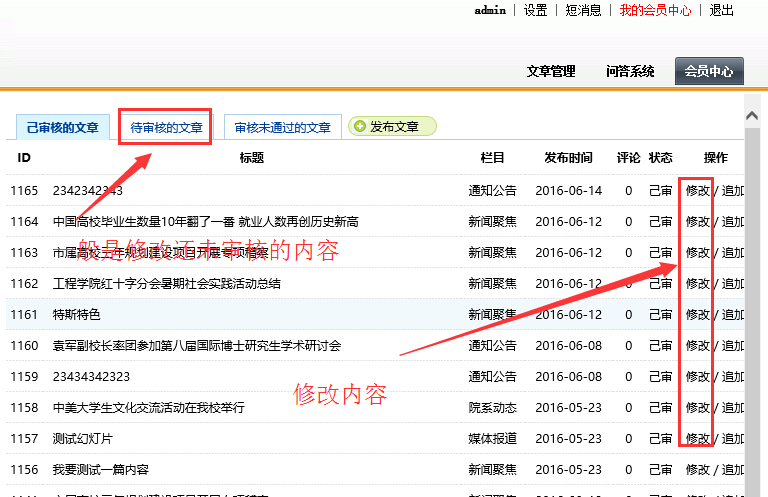Click 会员中心 navigation button
The width and height of the screenshot is (768, 497).
(x=709, y=71)
